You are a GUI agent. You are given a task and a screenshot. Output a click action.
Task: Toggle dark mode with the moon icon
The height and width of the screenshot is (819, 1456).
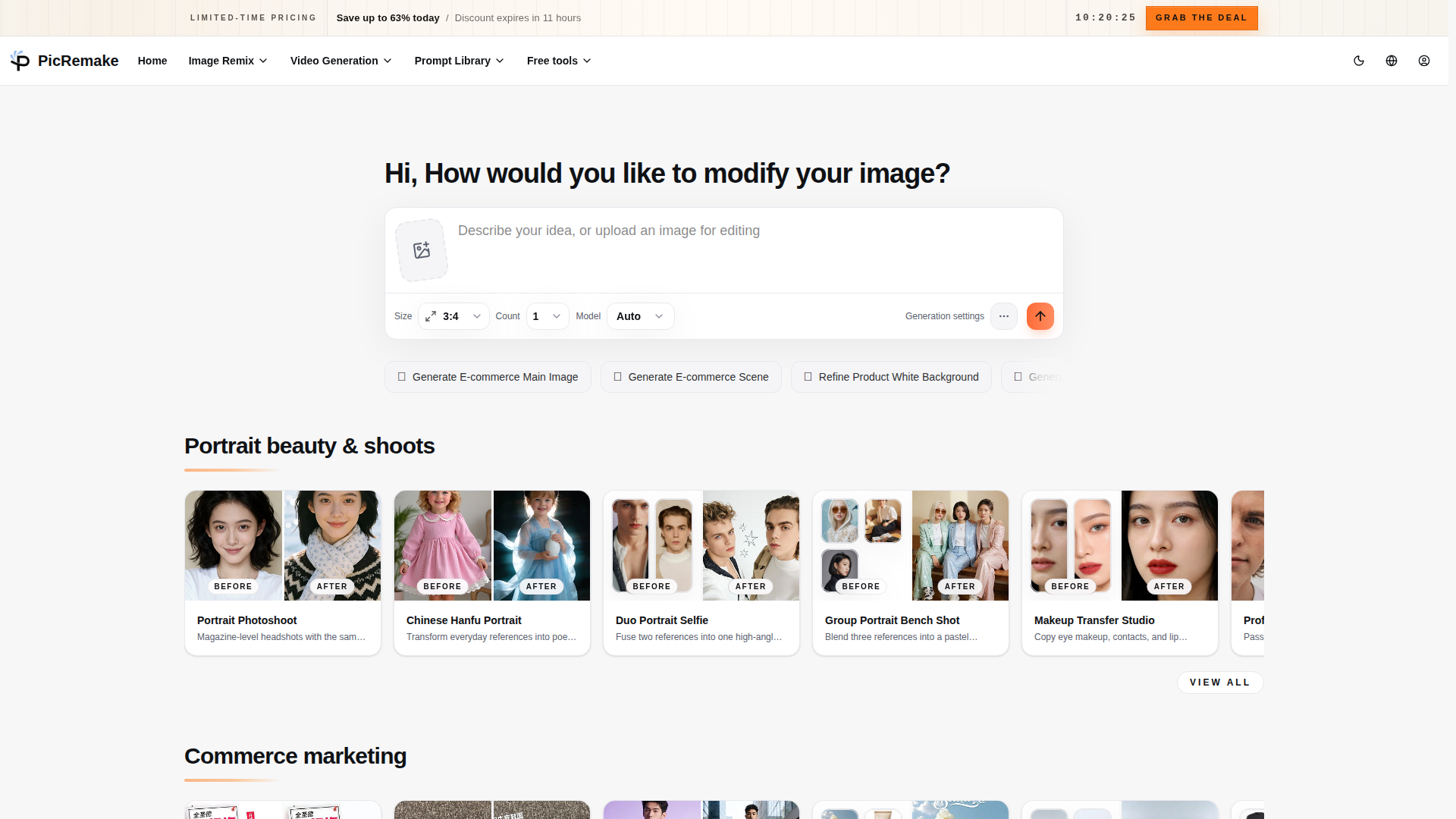coord(1358,61)
